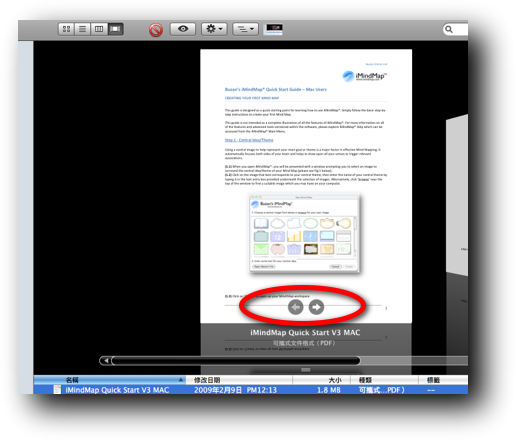Click the Cover Flow scrollbar left arrow
516x440 pixels.
106,360
